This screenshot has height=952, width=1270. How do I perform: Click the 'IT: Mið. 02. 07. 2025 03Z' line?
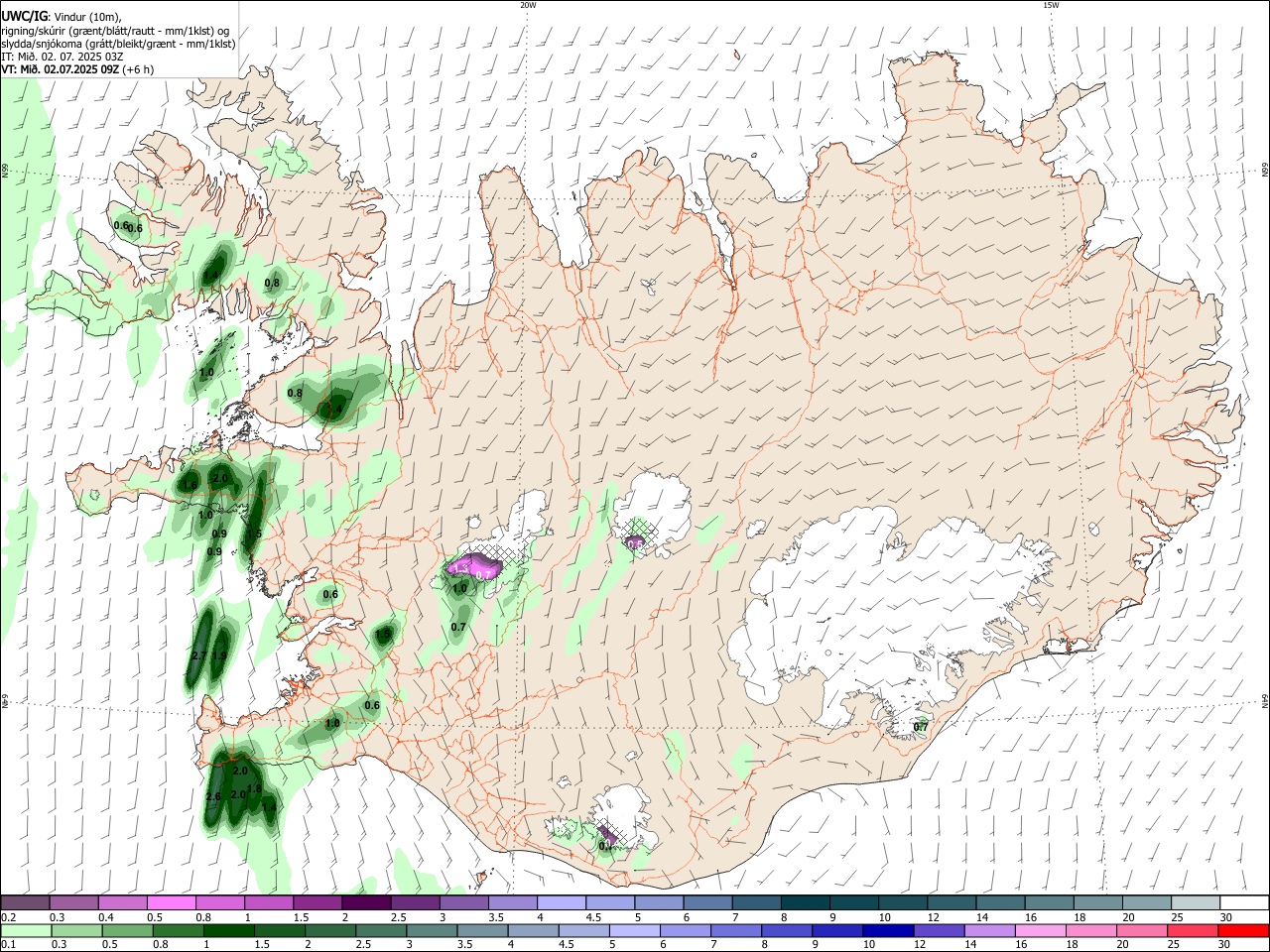(x=63, y=57)
